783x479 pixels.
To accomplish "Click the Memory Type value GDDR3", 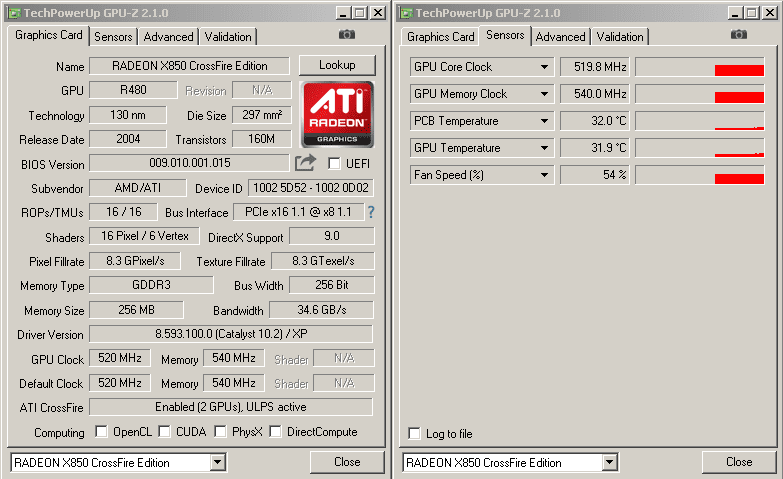I will click(151, 285).
